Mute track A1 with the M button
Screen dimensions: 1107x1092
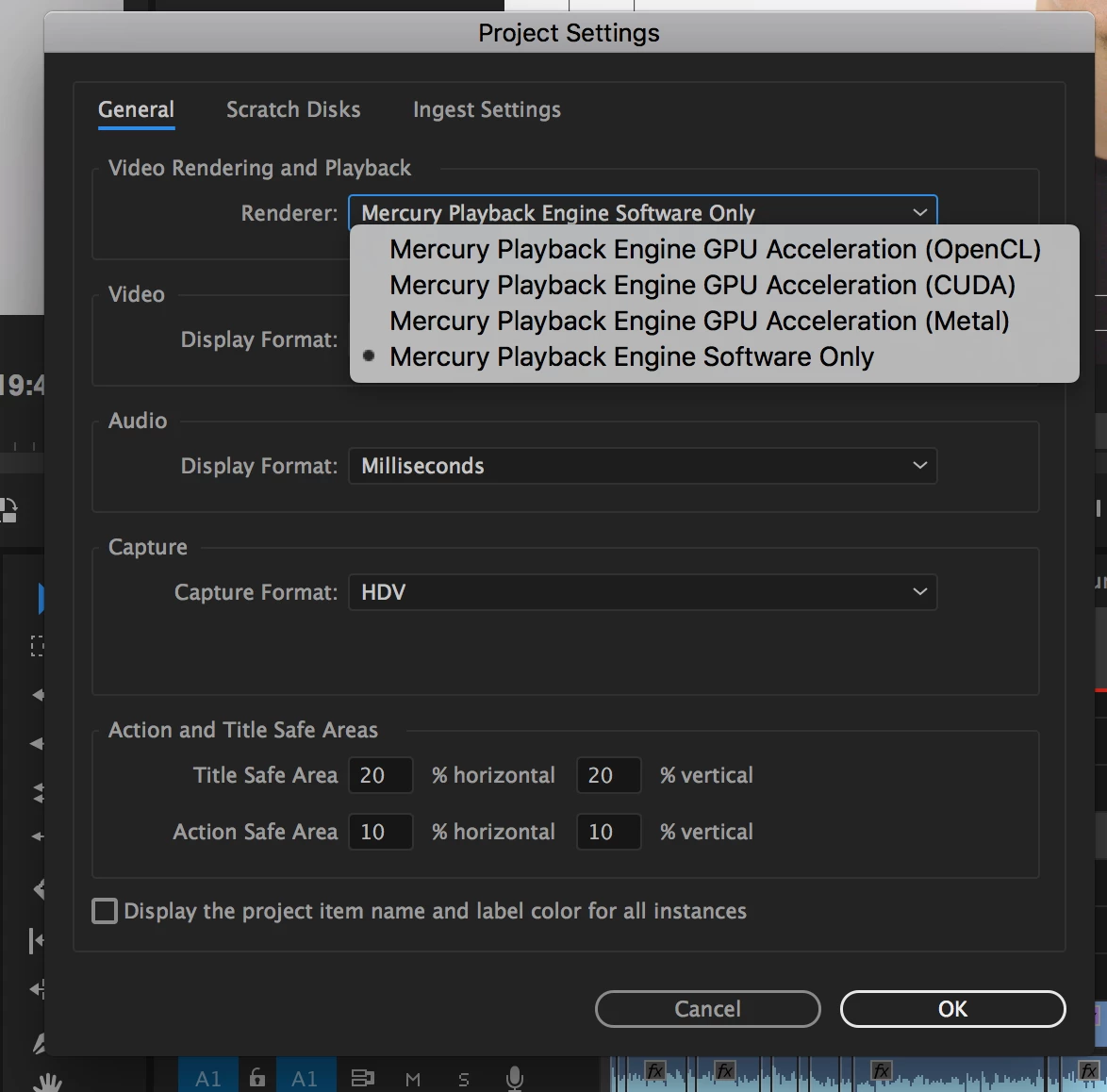tap(413, 1079)
